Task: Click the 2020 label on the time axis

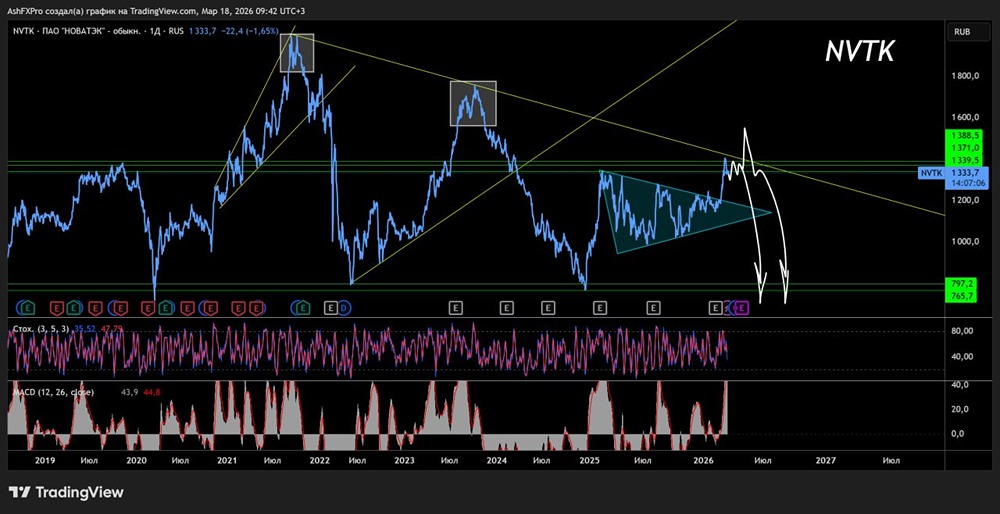Action: 136,460
